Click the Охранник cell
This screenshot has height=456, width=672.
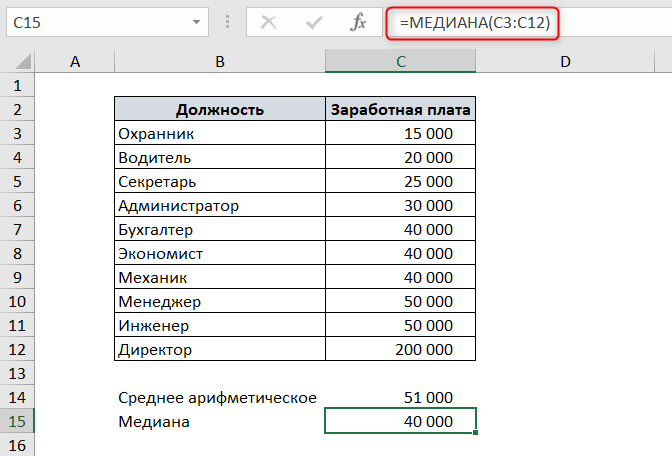pyautogui.click(x=220, y=133)
